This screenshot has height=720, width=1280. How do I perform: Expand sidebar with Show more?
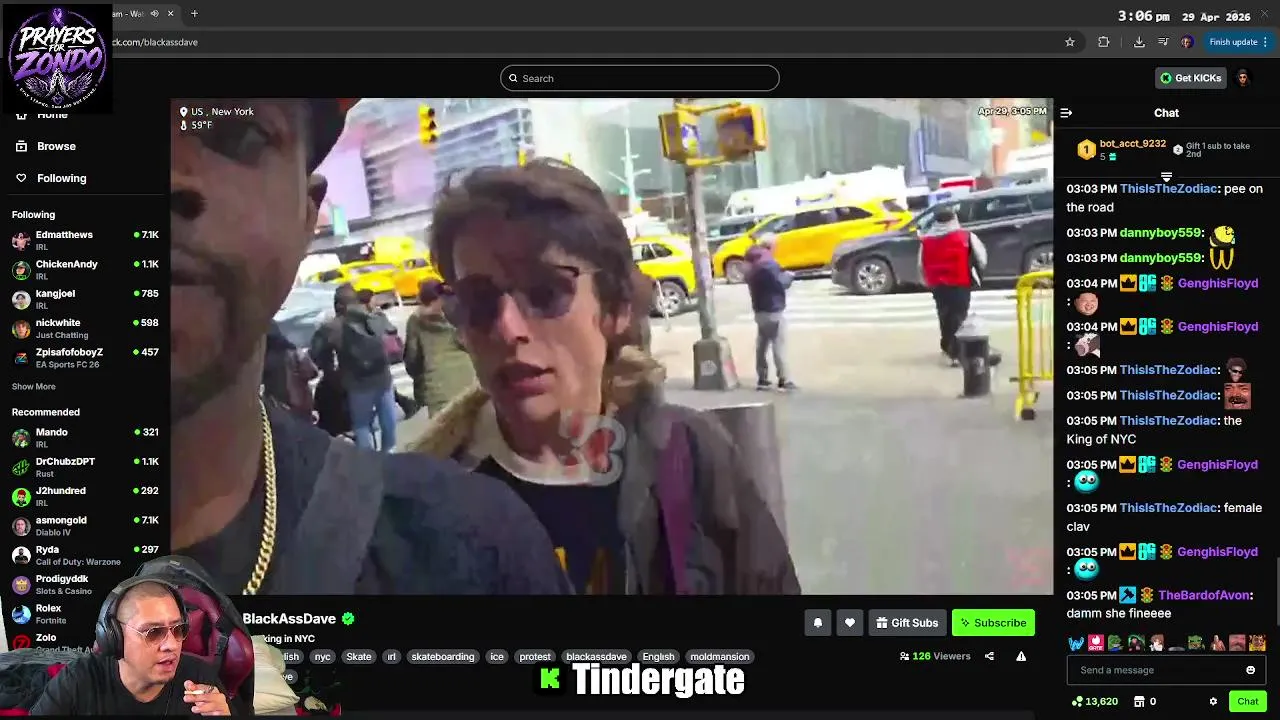[34, 387]
